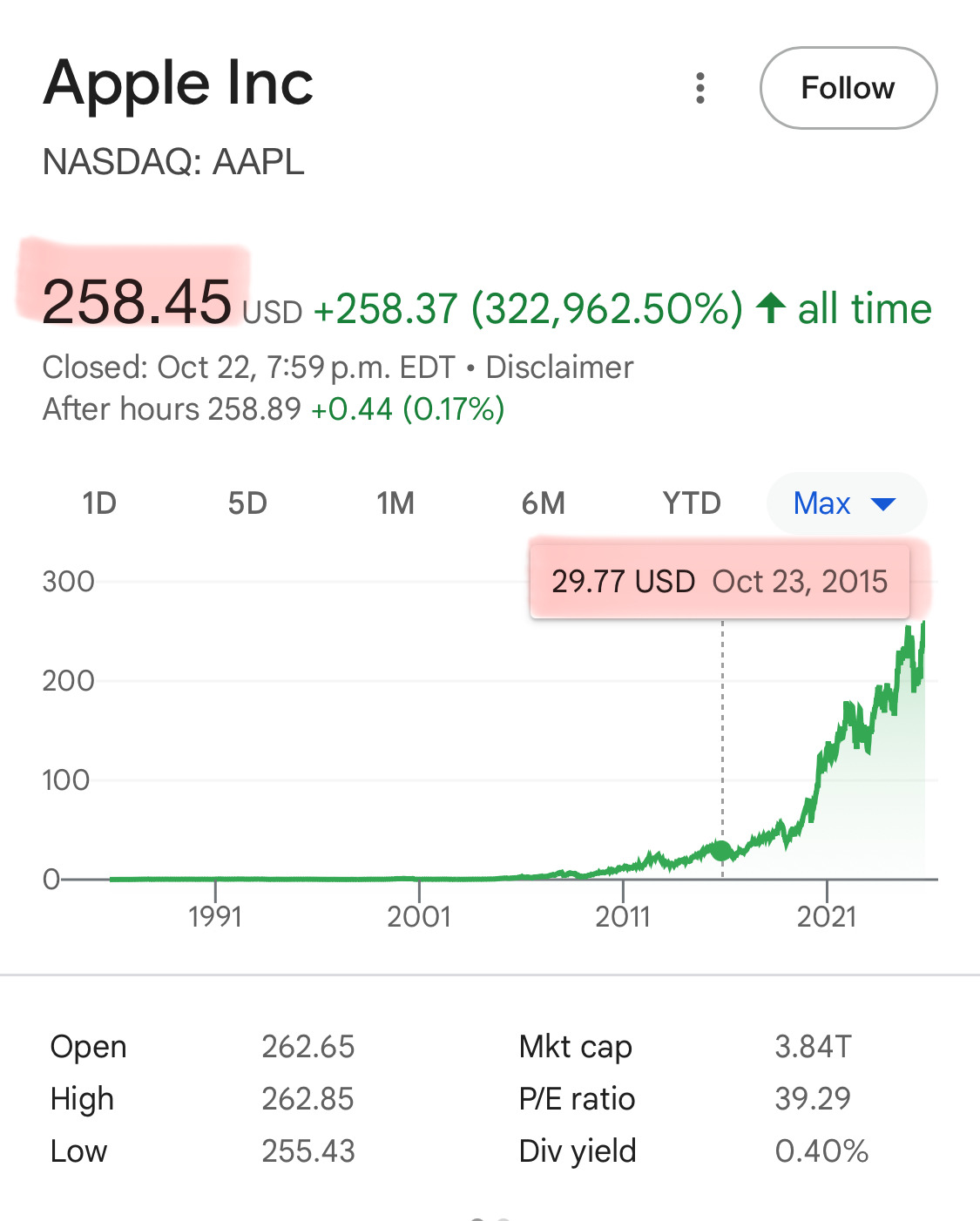Open the three-dot more options menu
This screenshot has height=1221, width=980.
click(x=700, y=88)
